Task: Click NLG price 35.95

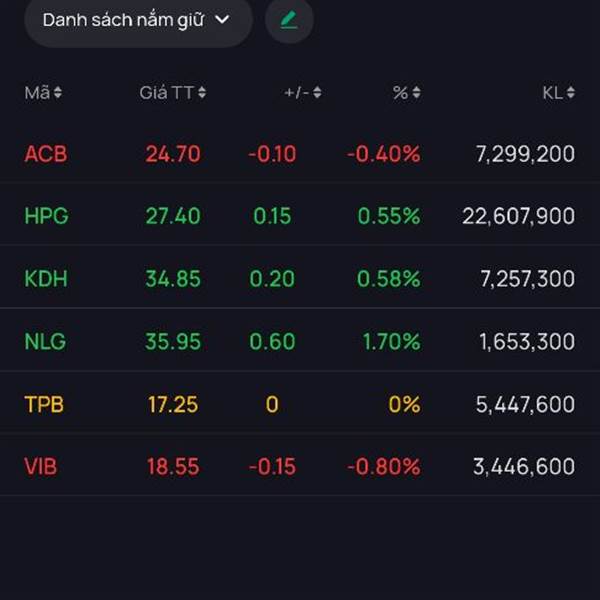Action: 173,342
